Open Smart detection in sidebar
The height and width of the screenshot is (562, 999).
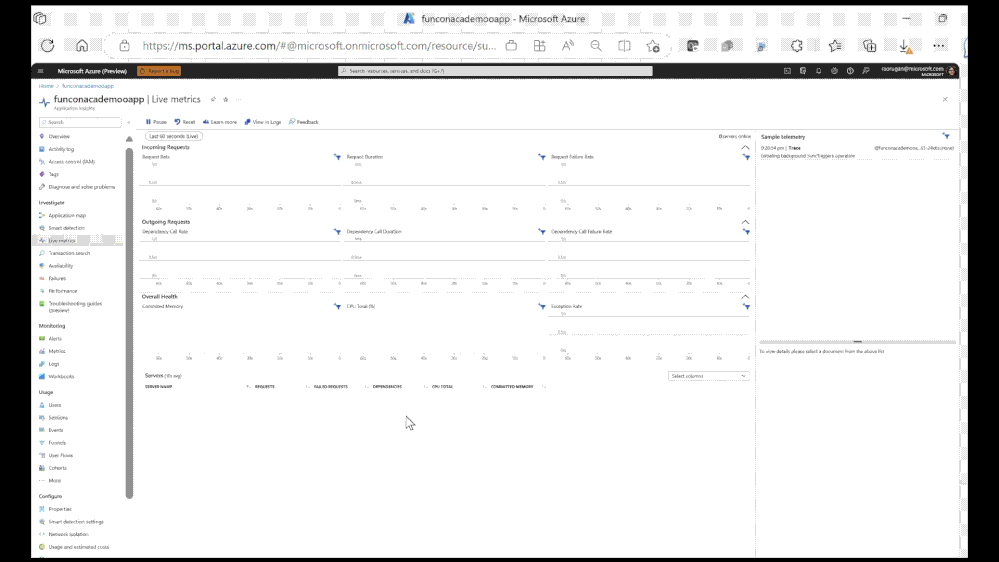[66, 228]
